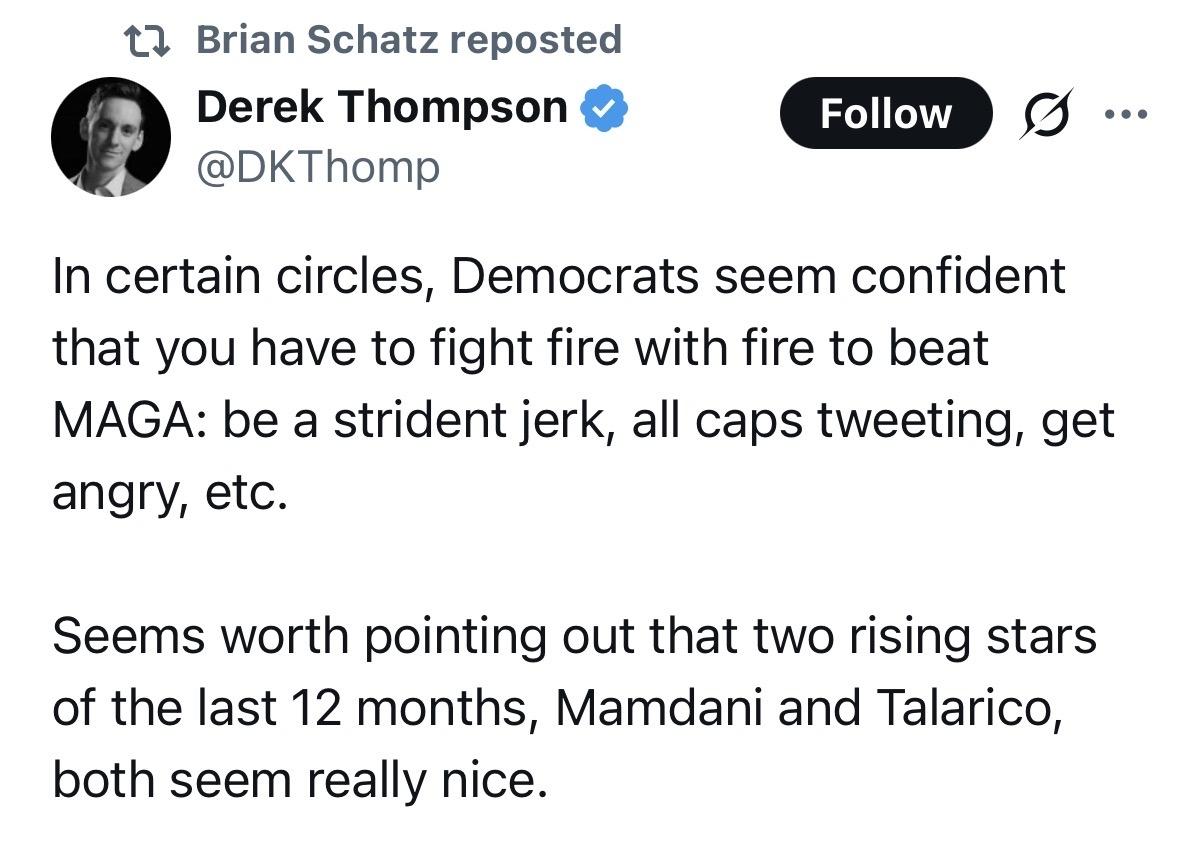The height and width of the screenshot is (846, 1200).
Task: Click the word "Democrats" in the tweet
Action: [x=574, y=276]
